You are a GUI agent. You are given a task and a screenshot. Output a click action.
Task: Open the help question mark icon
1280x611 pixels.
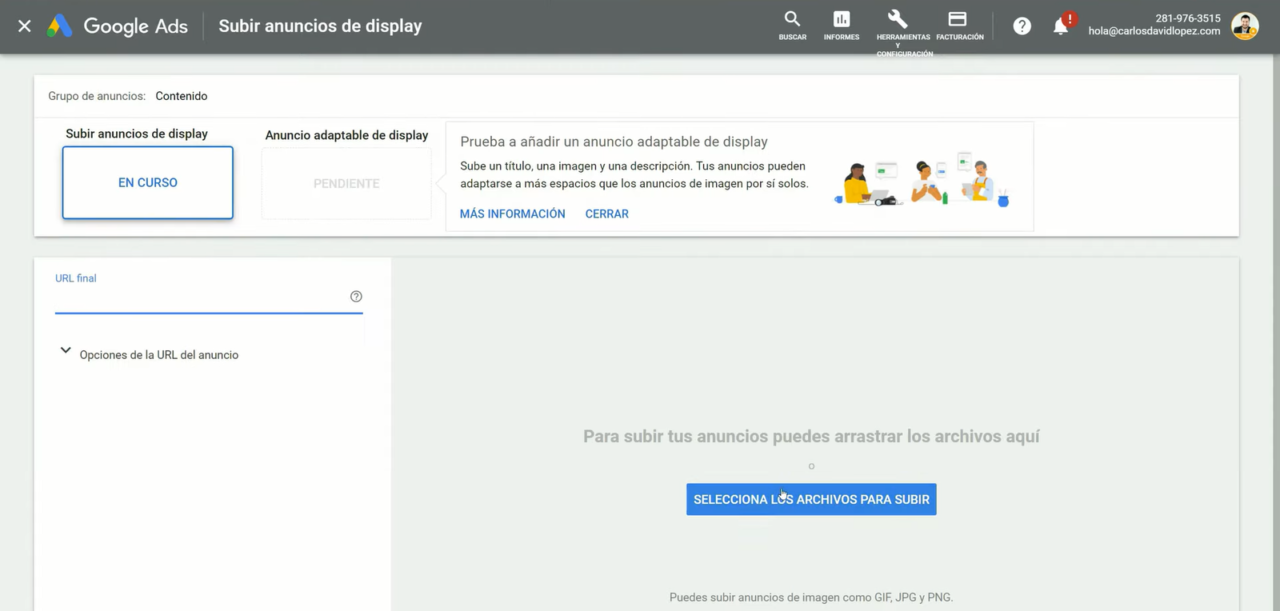tap(1021, 25)
